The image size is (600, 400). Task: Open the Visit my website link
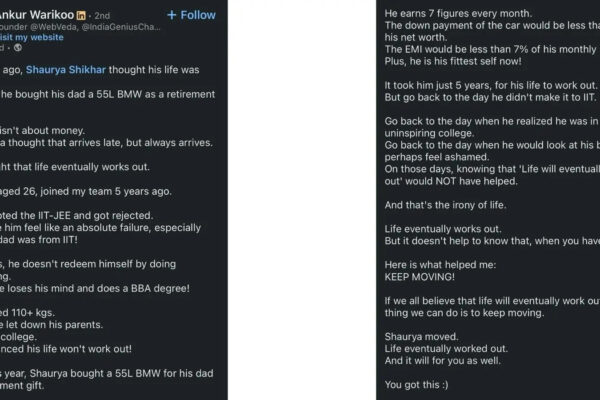(31, 37)
